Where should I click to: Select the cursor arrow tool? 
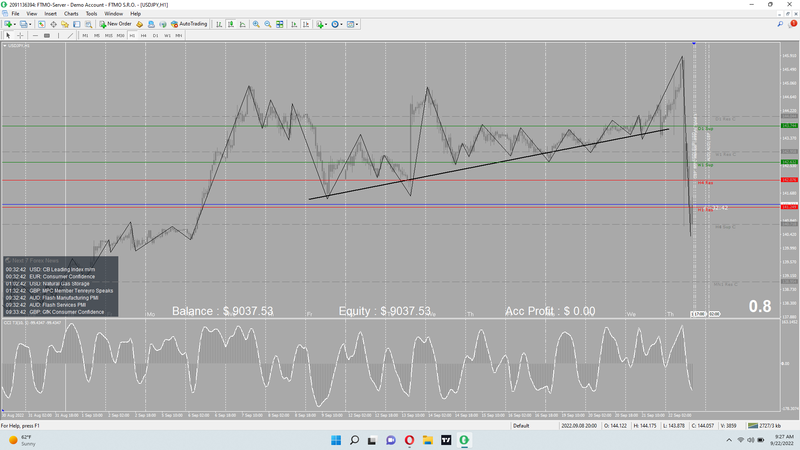coord(8,35)
